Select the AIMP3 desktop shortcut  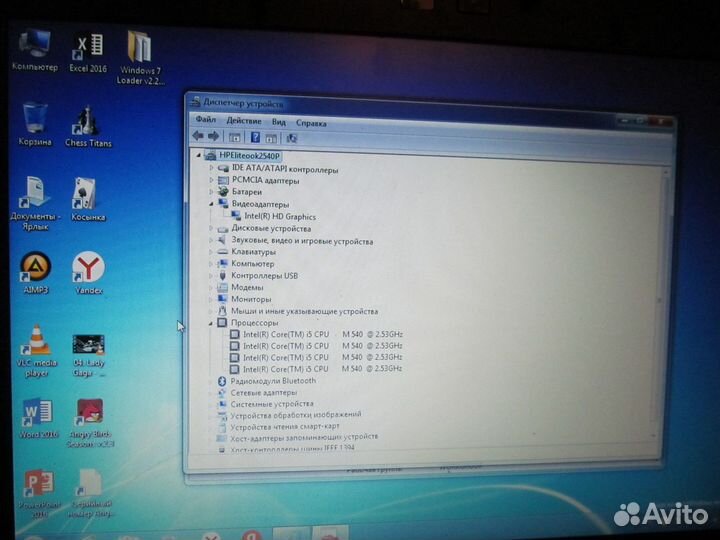coord(35,272)
